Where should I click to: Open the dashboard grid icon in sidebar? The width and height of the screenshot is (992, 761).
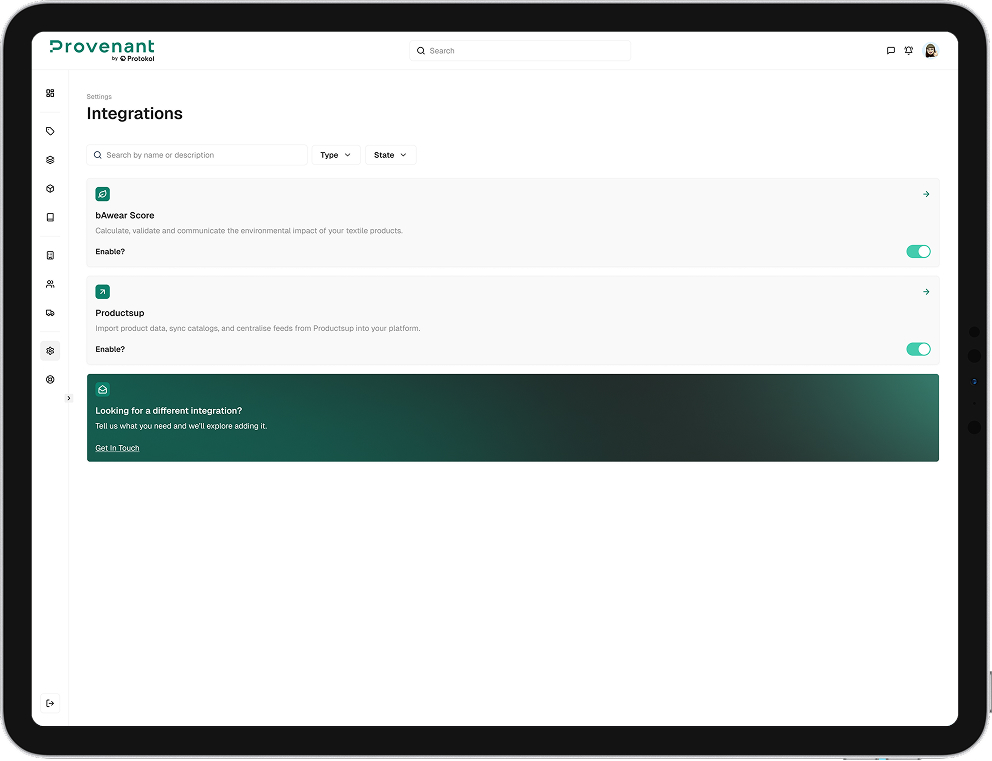click(x=50, y=92)
